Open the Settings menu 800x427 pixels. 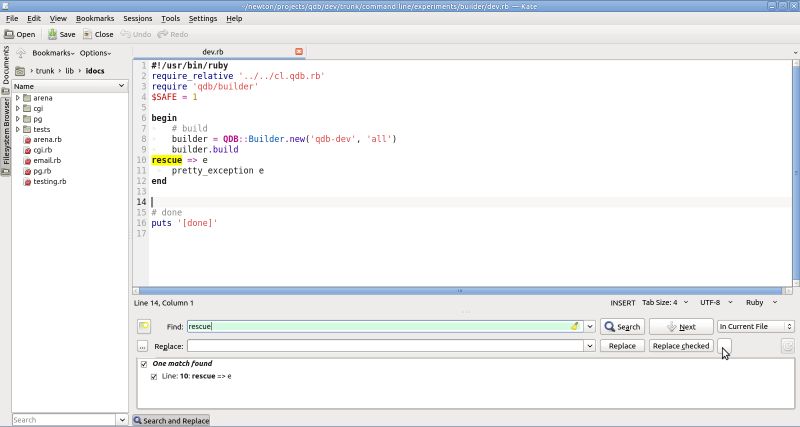[203, 18]
